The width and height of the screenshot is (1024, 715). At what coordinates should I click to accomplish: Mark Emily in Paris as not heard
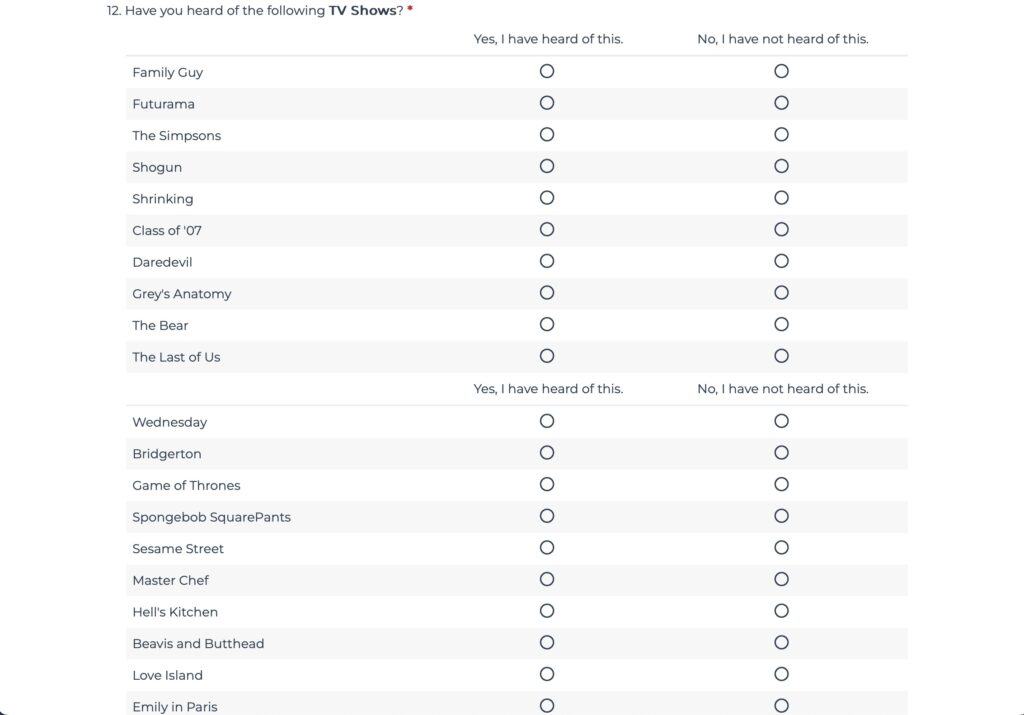pyautogui.click(x=781, y=706)
